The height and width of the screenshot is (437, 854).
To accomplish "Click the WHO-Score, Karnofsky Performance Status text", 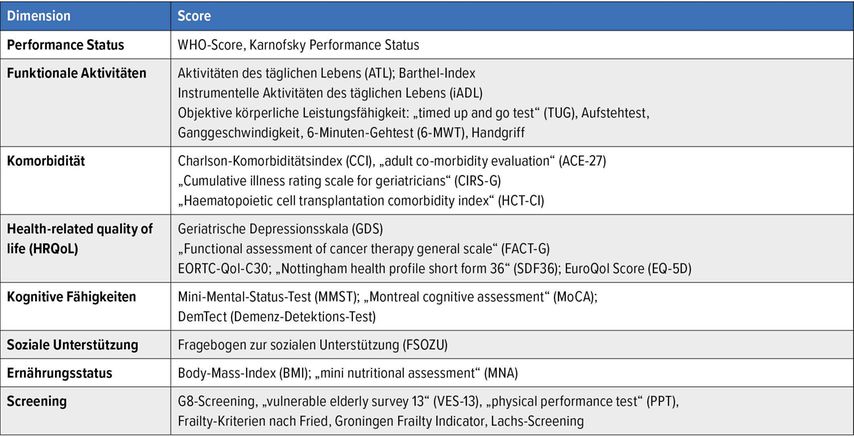I will click(x=298, y=45).
